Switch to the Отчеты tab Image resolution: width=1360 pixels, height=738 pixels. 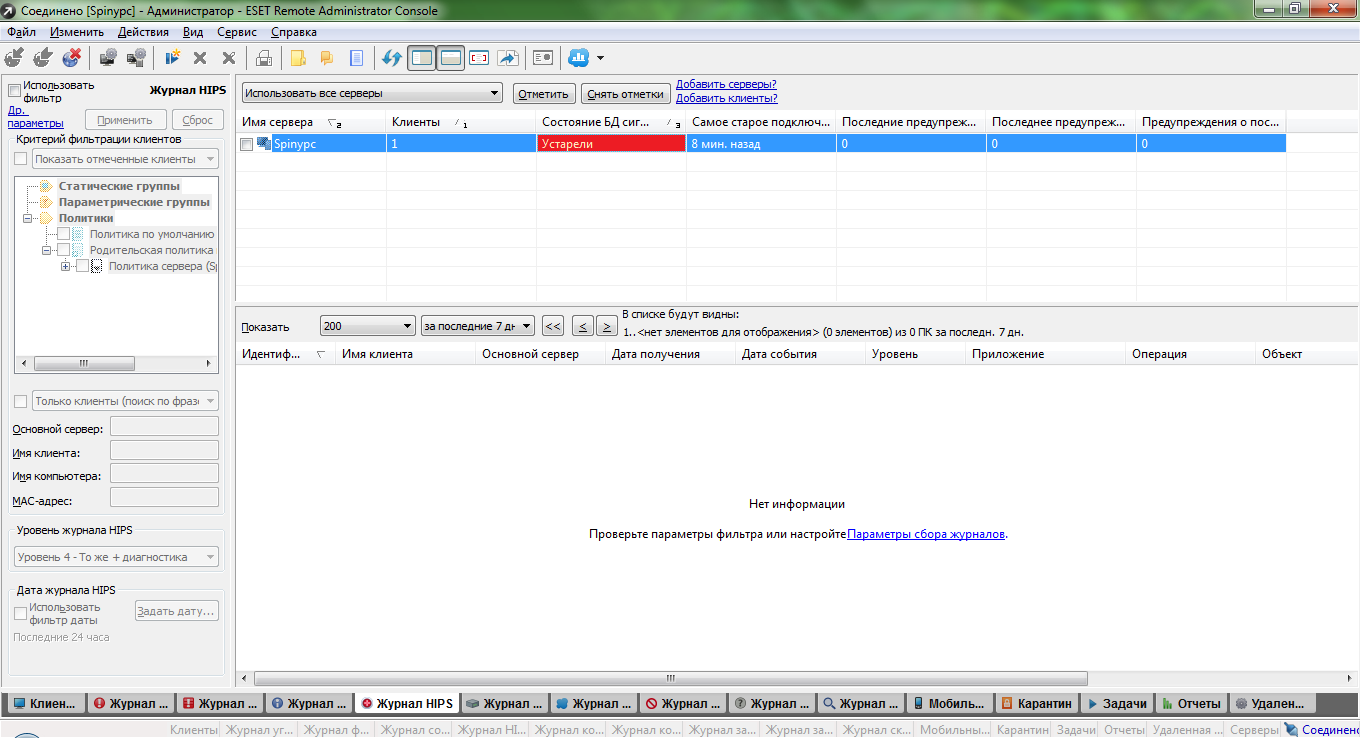[x=1190, y=703]
